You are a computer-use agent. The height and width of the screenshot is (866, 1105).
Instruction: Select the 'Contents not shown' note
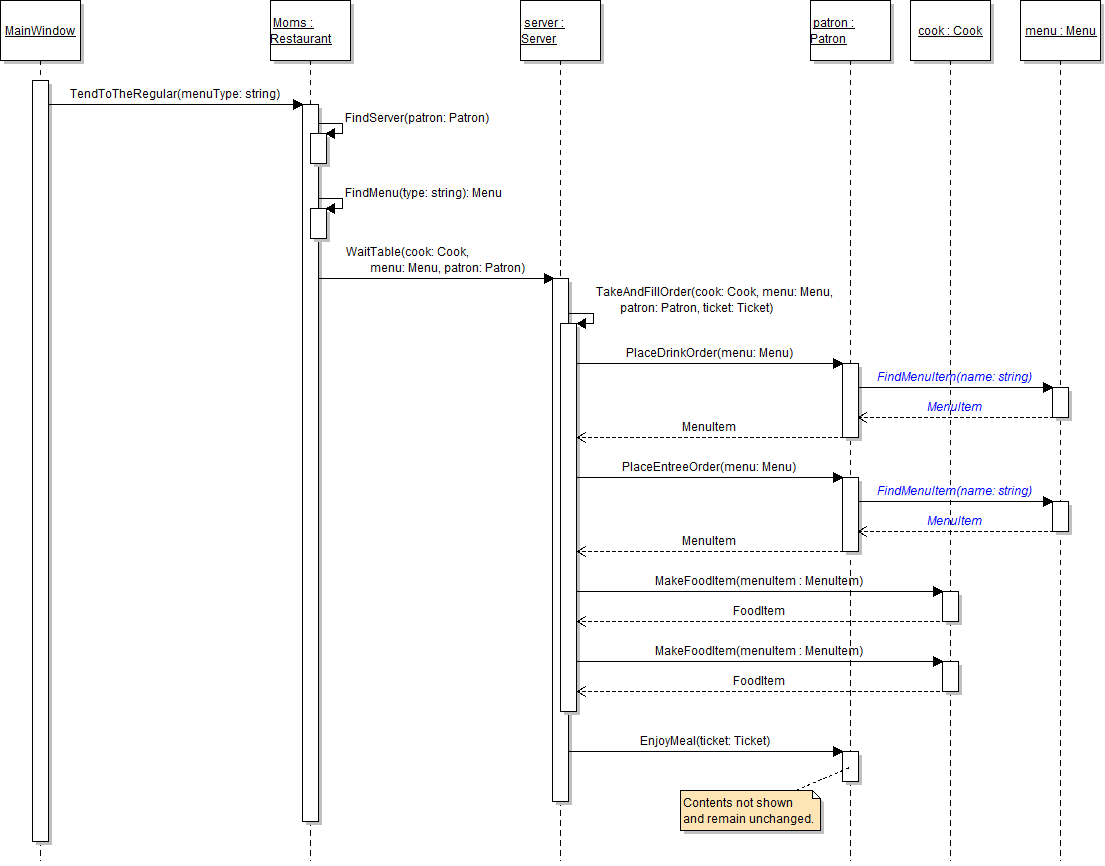[x=750, y=810]
